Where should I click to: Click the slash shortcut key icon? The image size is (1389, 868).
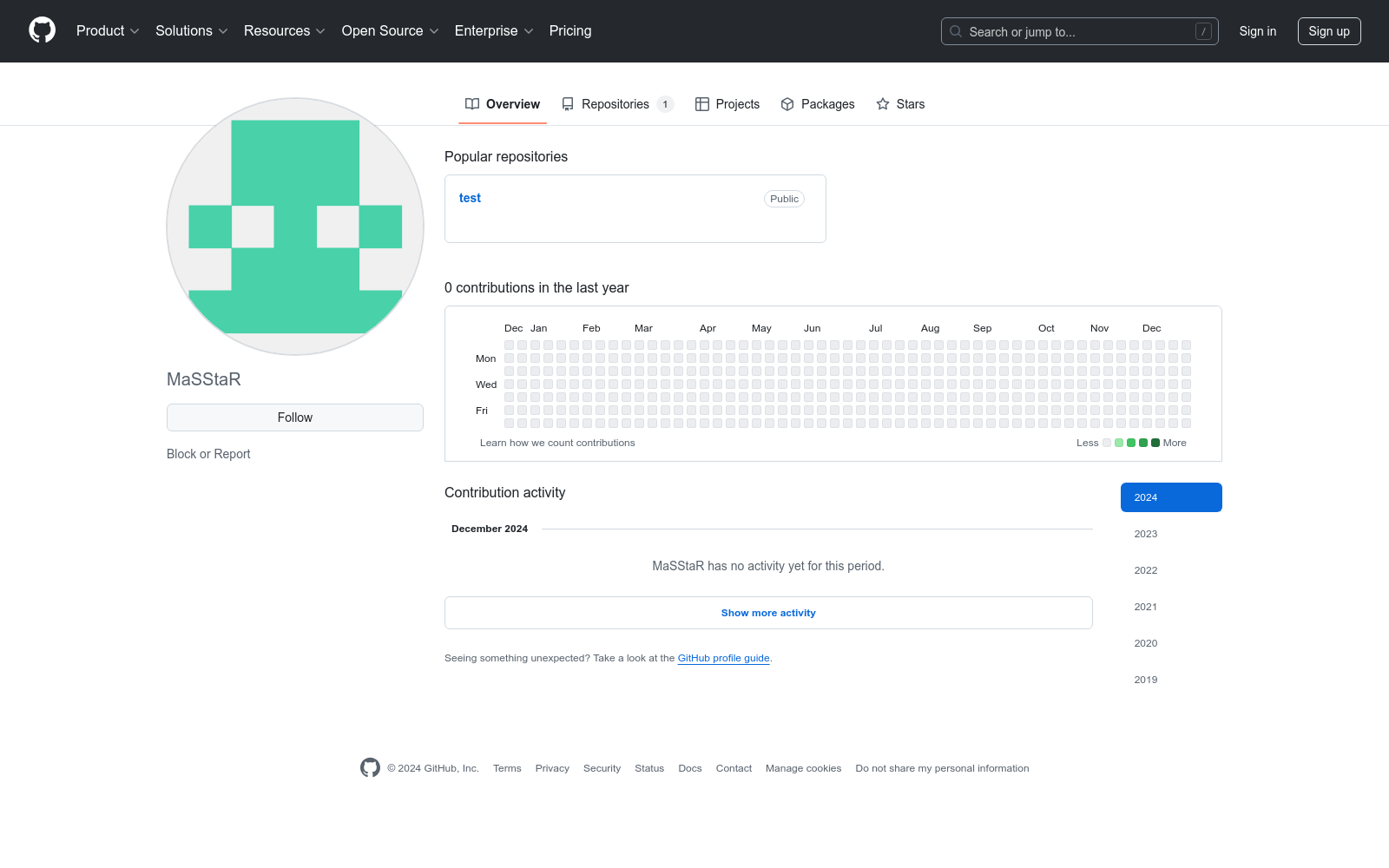click(1203, 31)
